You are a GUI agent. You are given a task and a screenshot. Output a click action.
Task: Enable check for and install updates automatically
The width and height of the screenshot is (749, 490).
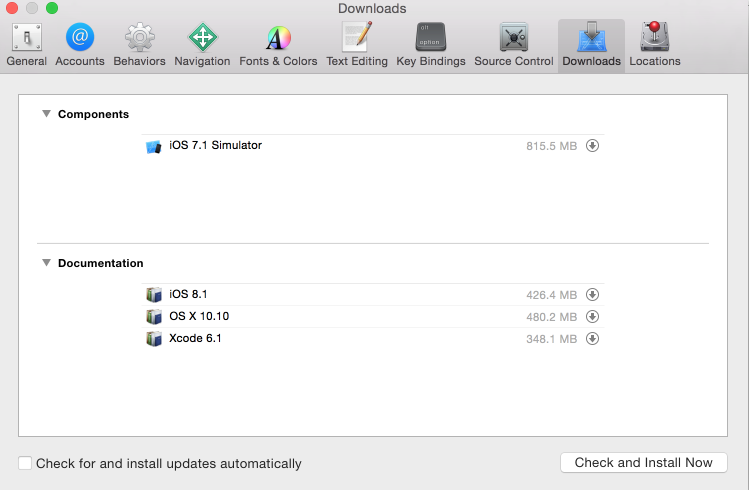point(25,464)
